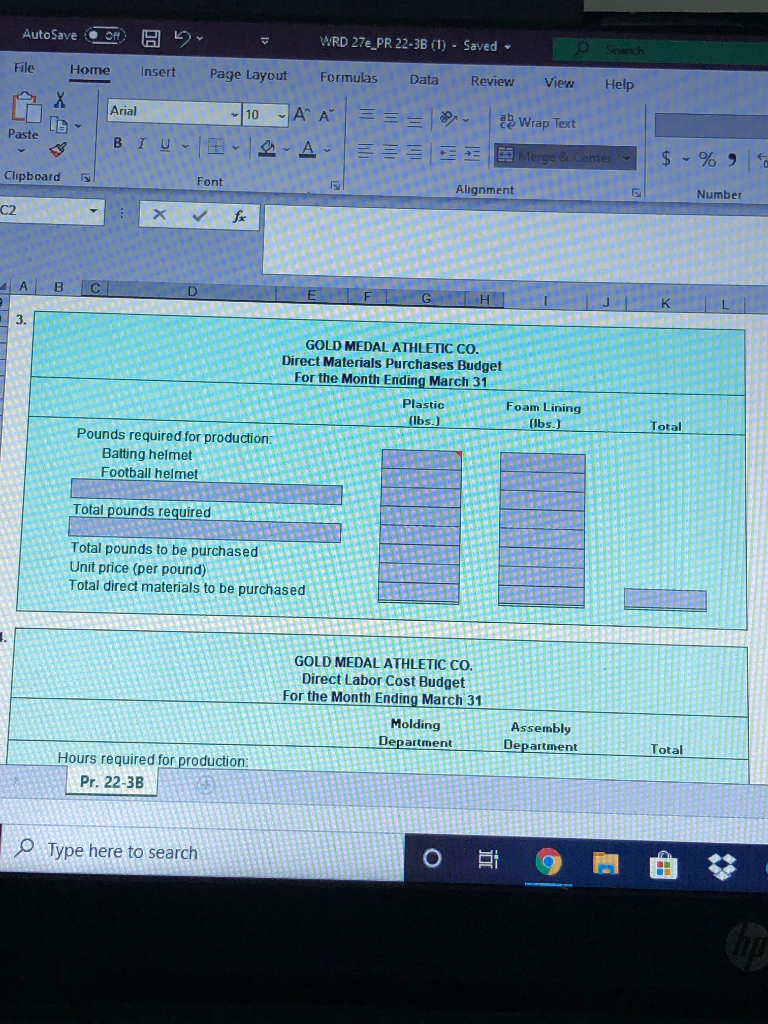This screenshot has height=1024, width=768.
Task: Click the Orientation text angle icon
Action: tap(448, 118)
